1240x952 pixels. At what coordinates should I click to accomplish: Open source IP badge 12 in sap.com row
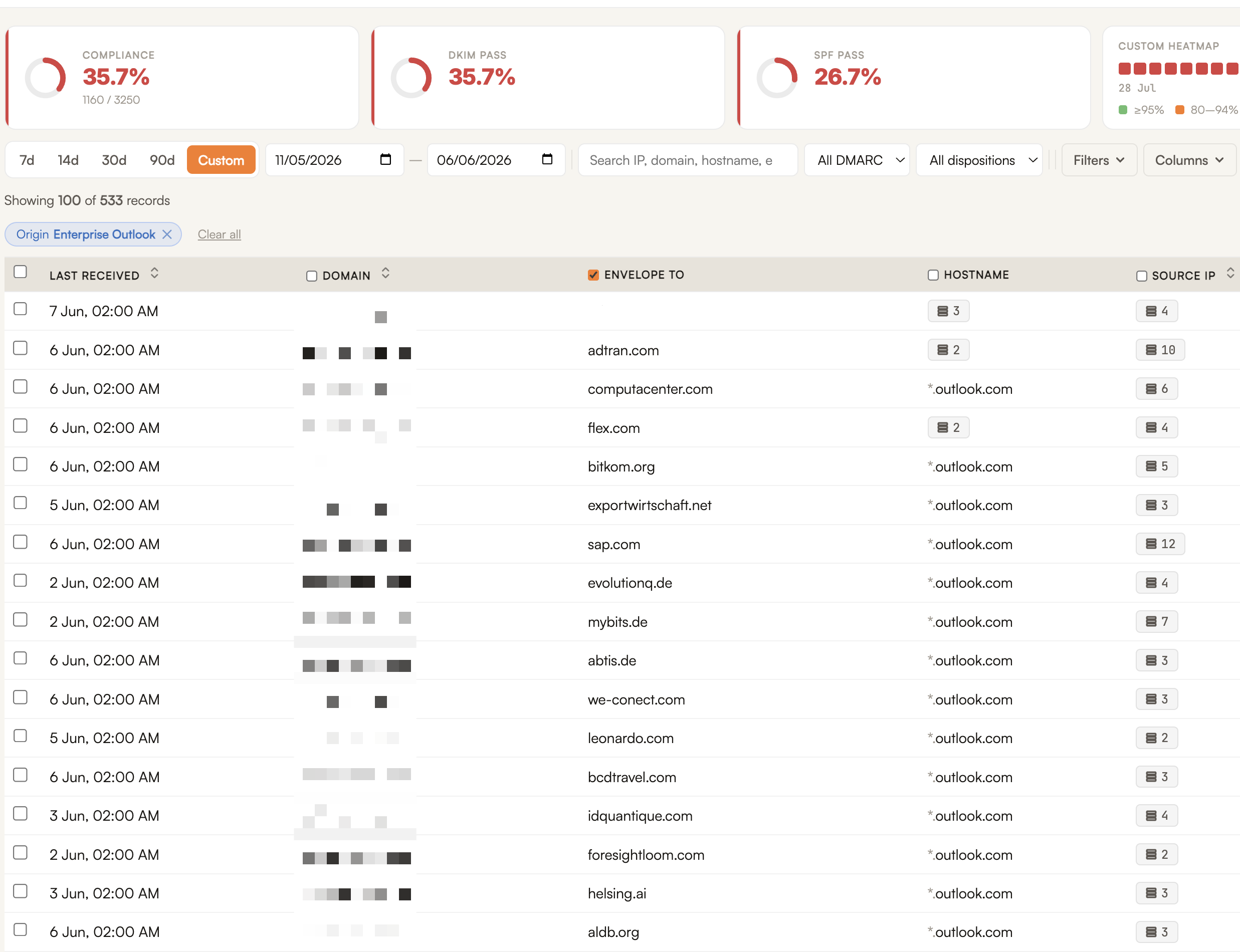(1160, 544)
